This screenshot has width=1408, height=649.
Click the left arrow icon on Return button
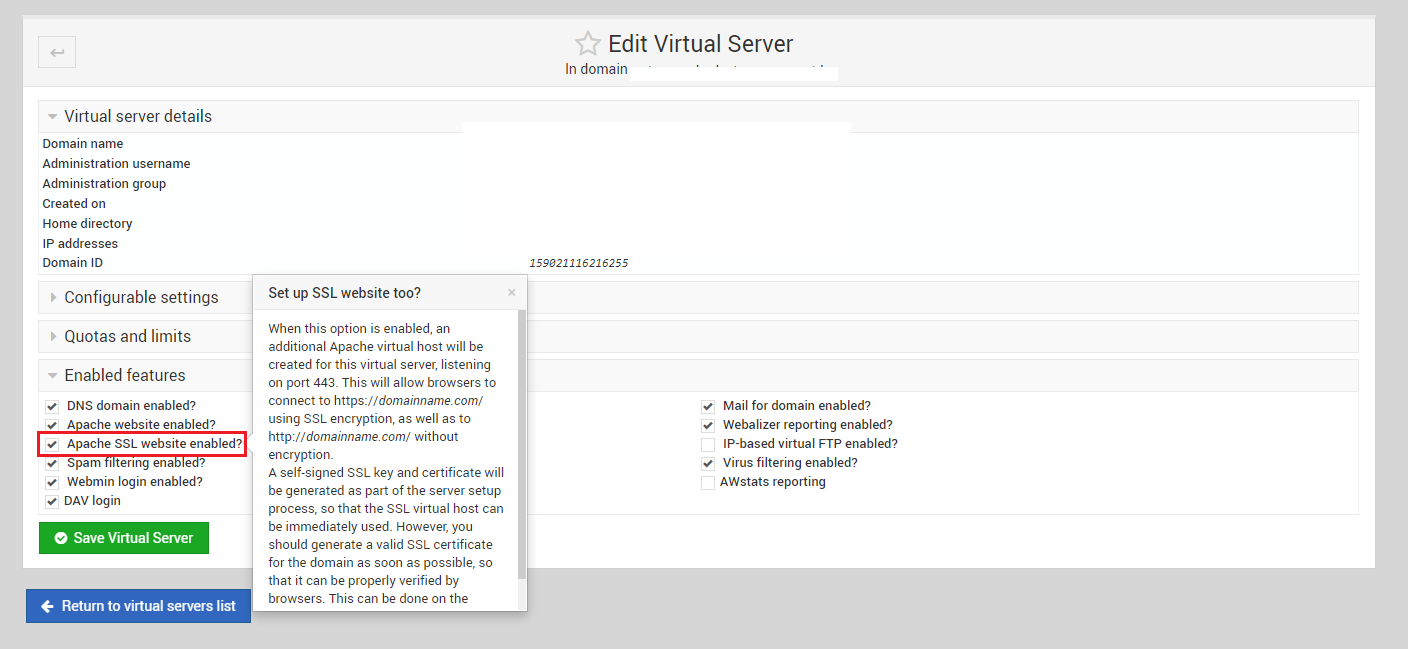tap(49, 605)
